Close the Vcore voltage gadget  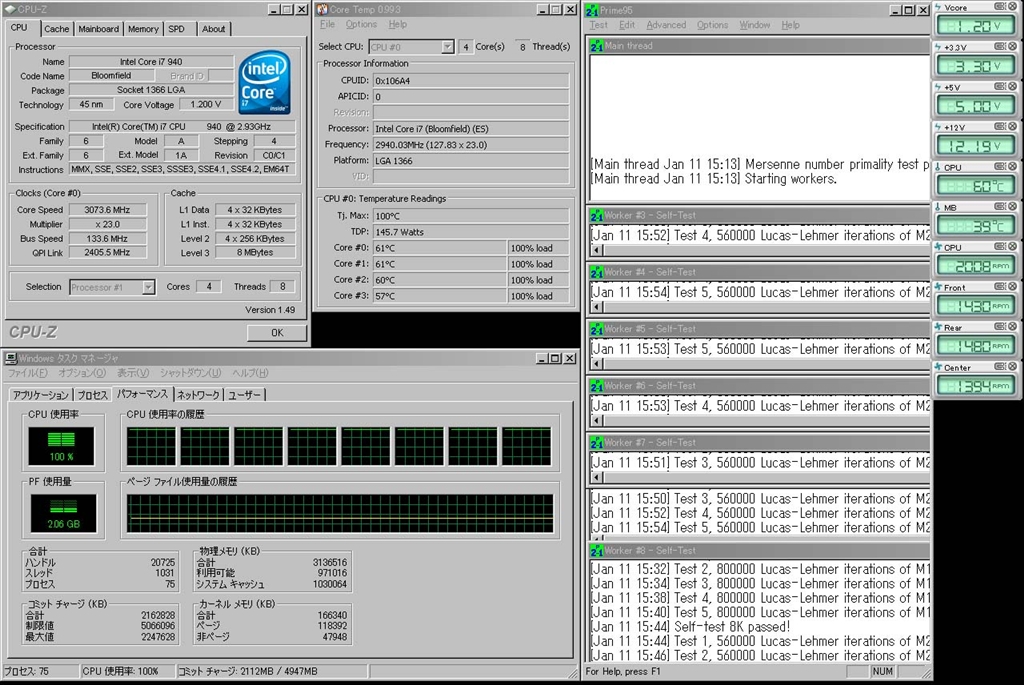point(1011,7)
